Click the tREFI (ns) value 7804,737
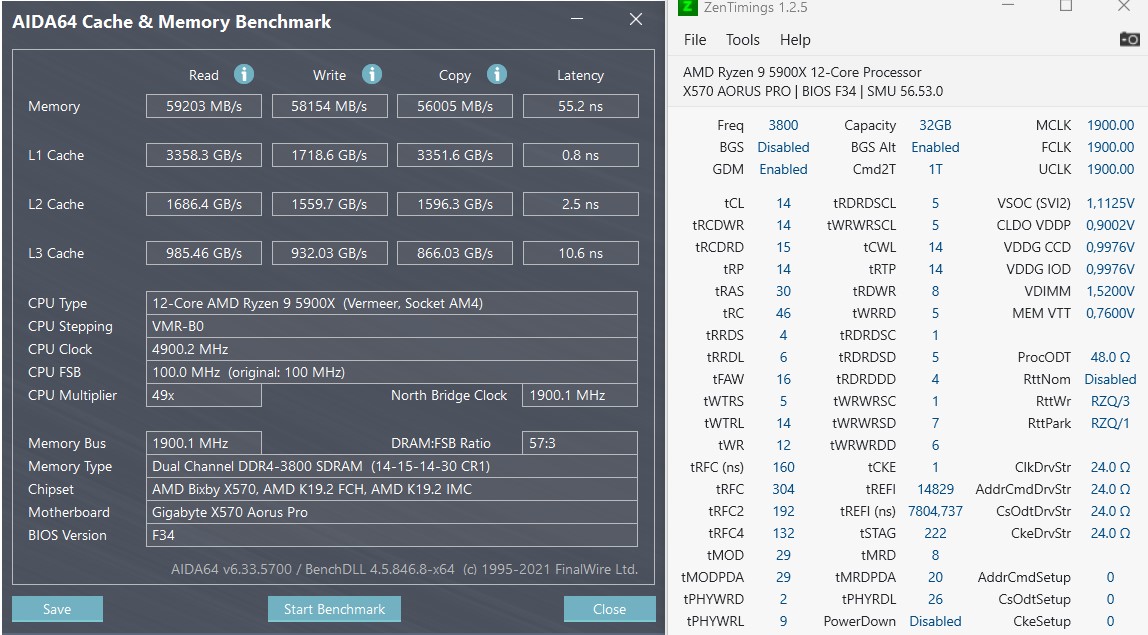Screen dimensions: 1148x635 935,511
